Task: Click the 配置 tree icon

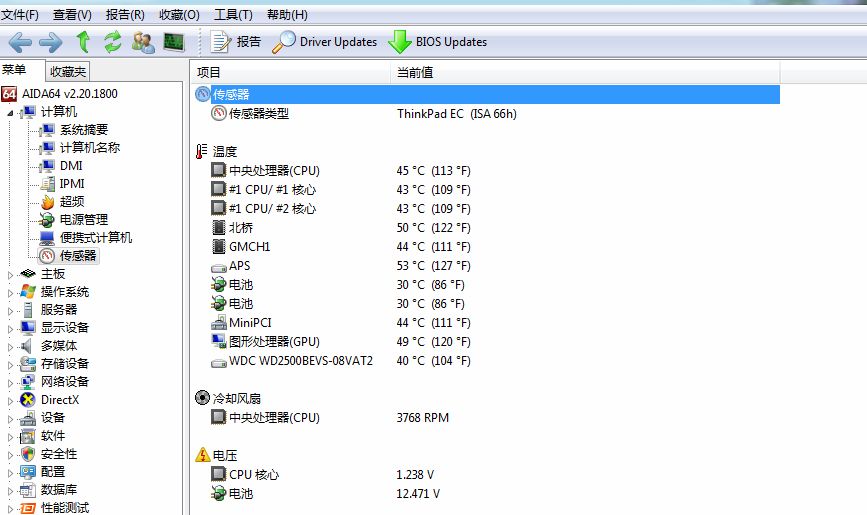Action: 28,472
